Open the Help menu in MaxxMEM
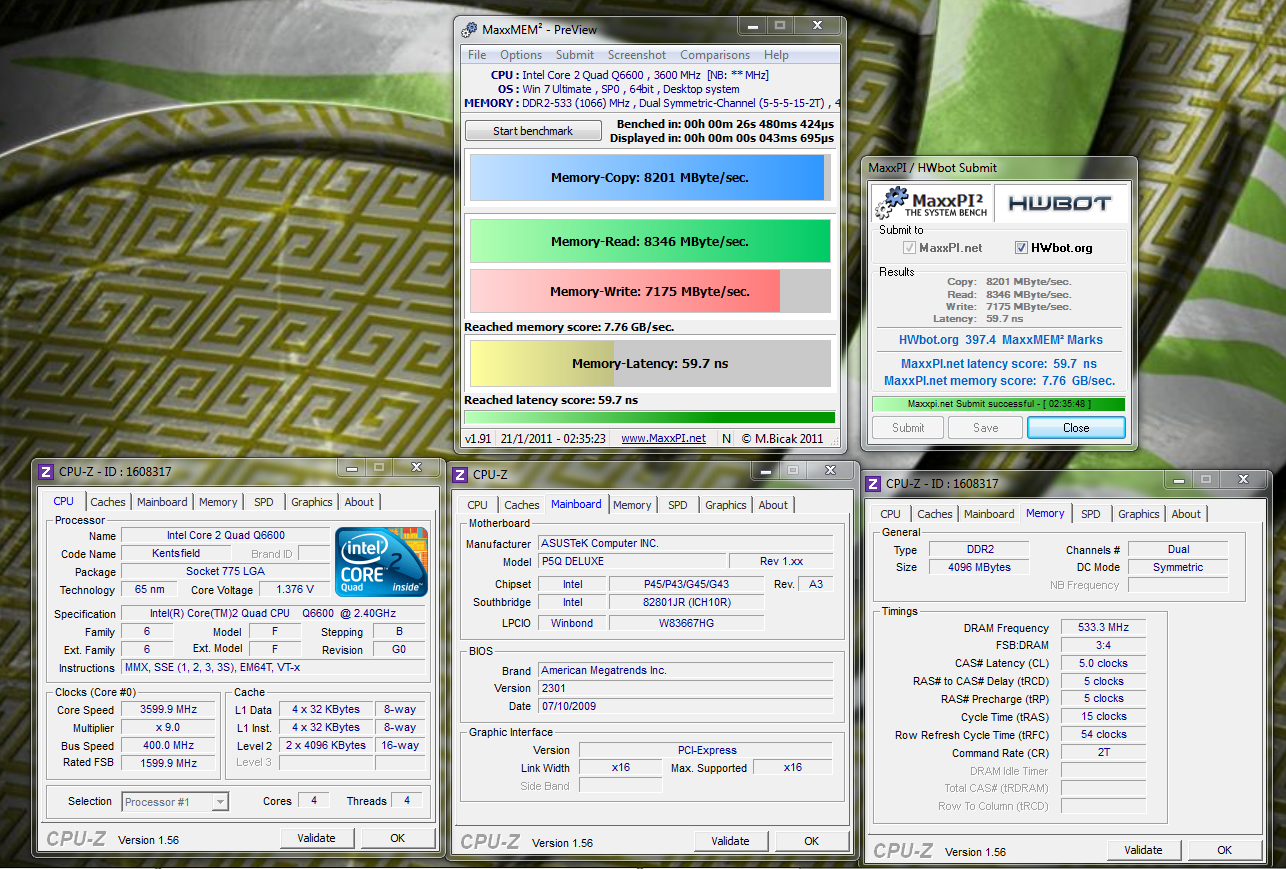This screenshot has height=869, width=1286. click(776, 55)
